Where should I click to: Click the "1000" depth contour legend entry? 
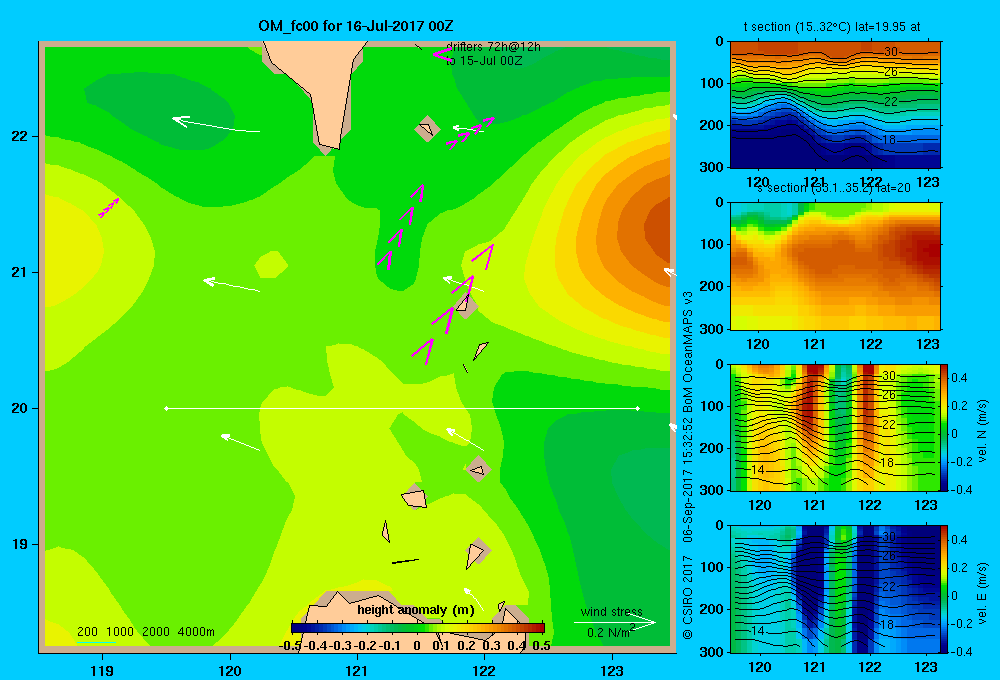(120, 632)
